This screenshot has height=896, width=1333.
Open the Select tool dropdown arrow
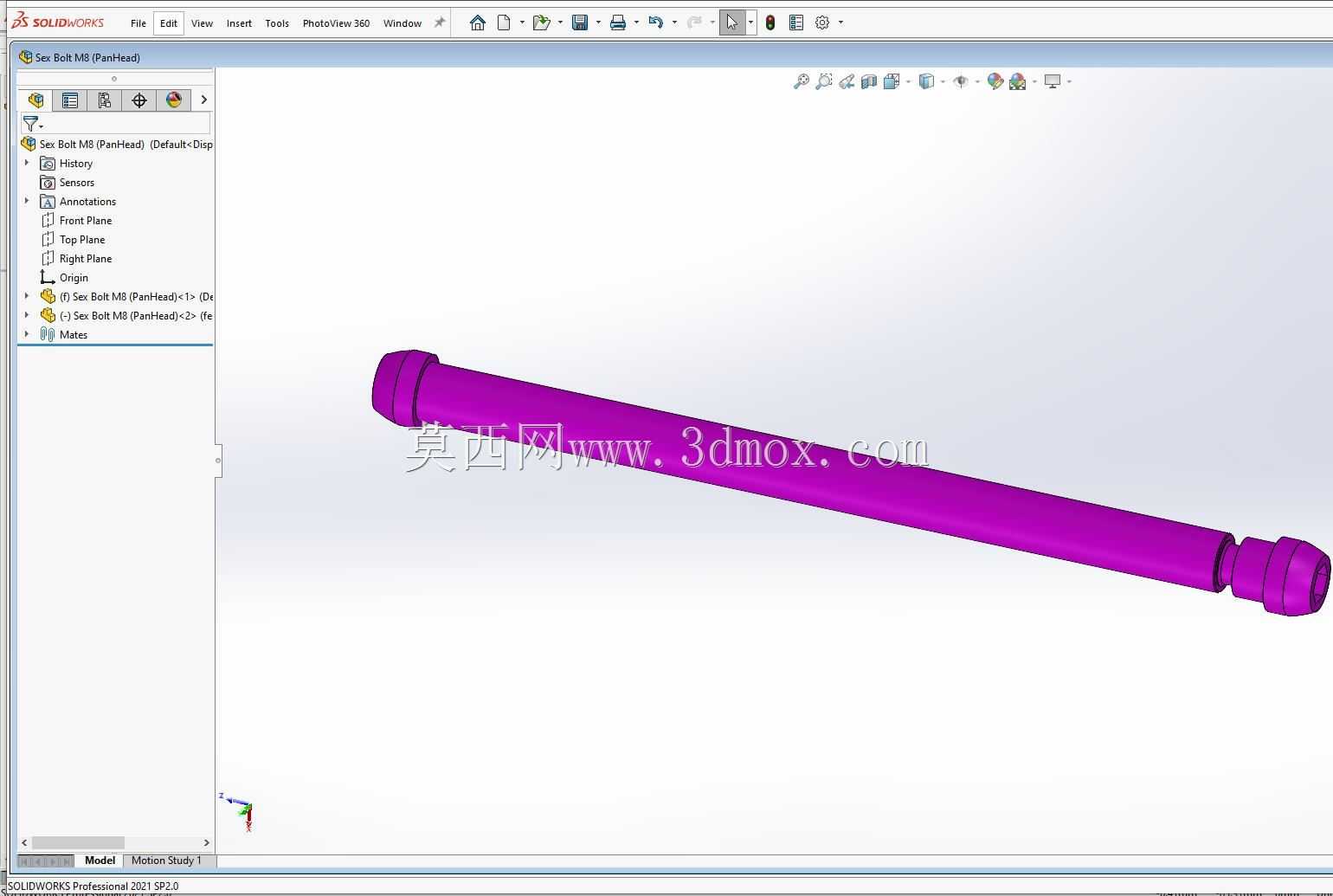click(x=750, y=23)
